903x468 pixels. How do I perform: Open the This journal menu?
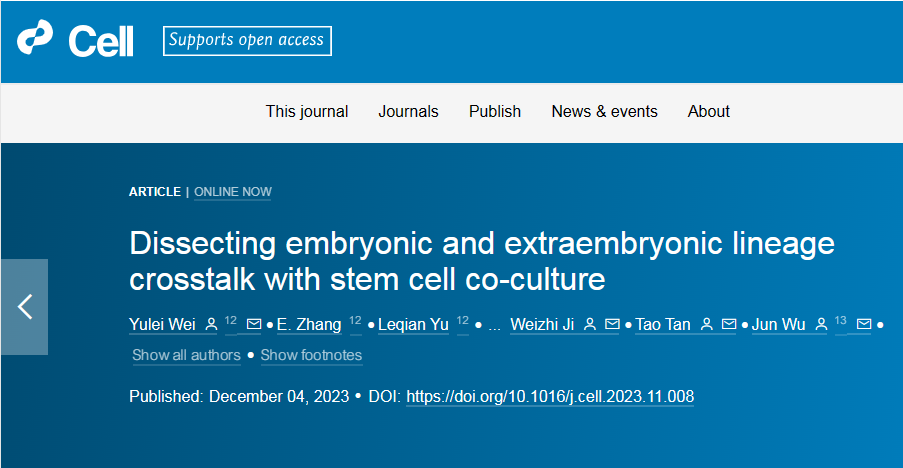click(307, 112)
